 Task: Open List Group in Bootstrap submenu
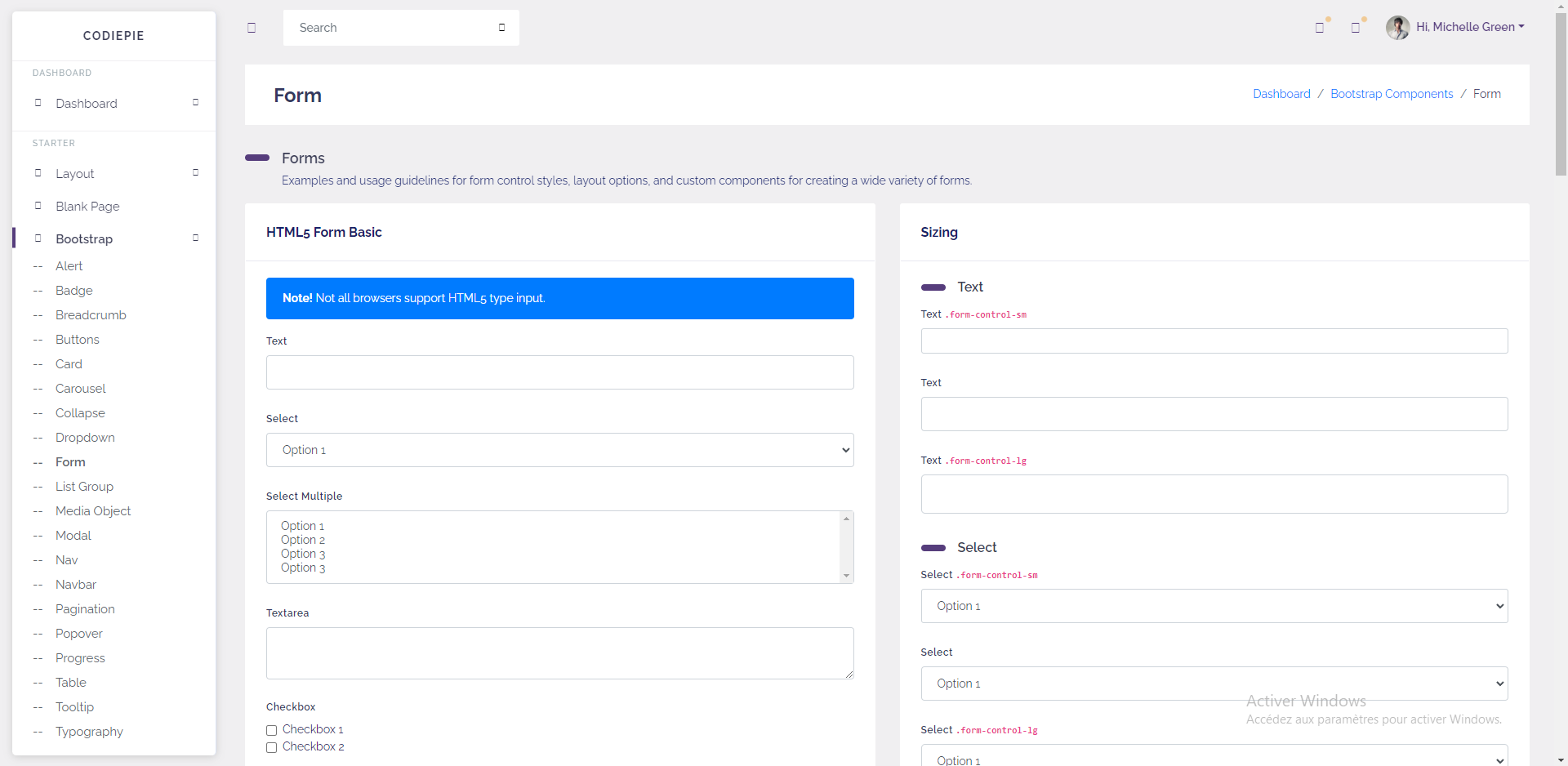[84, 487]
